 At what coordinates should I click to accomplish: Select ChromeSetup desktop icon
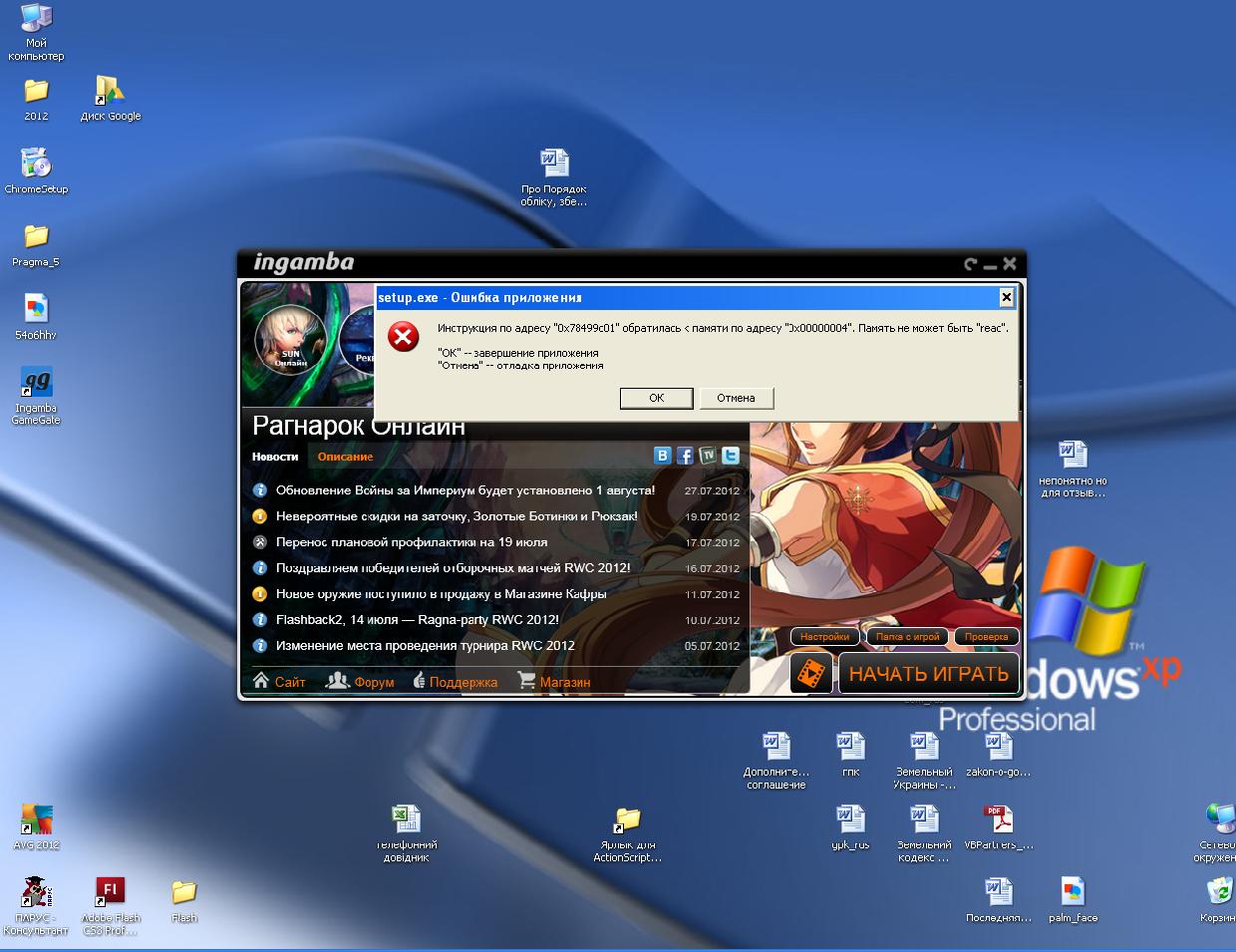36,171
